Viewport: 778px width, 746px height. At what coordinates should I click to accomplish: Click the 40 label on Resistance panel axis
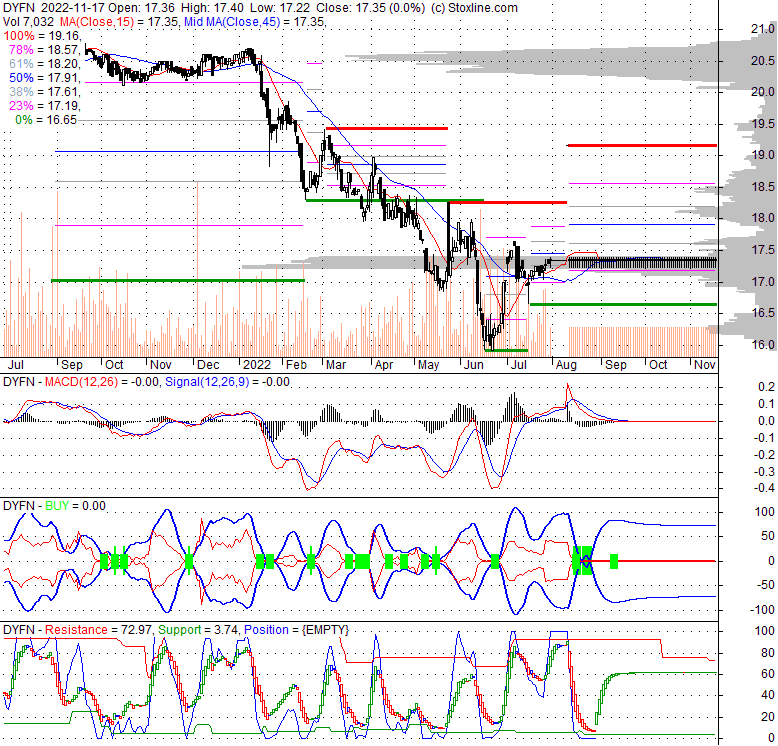[768, 695]
